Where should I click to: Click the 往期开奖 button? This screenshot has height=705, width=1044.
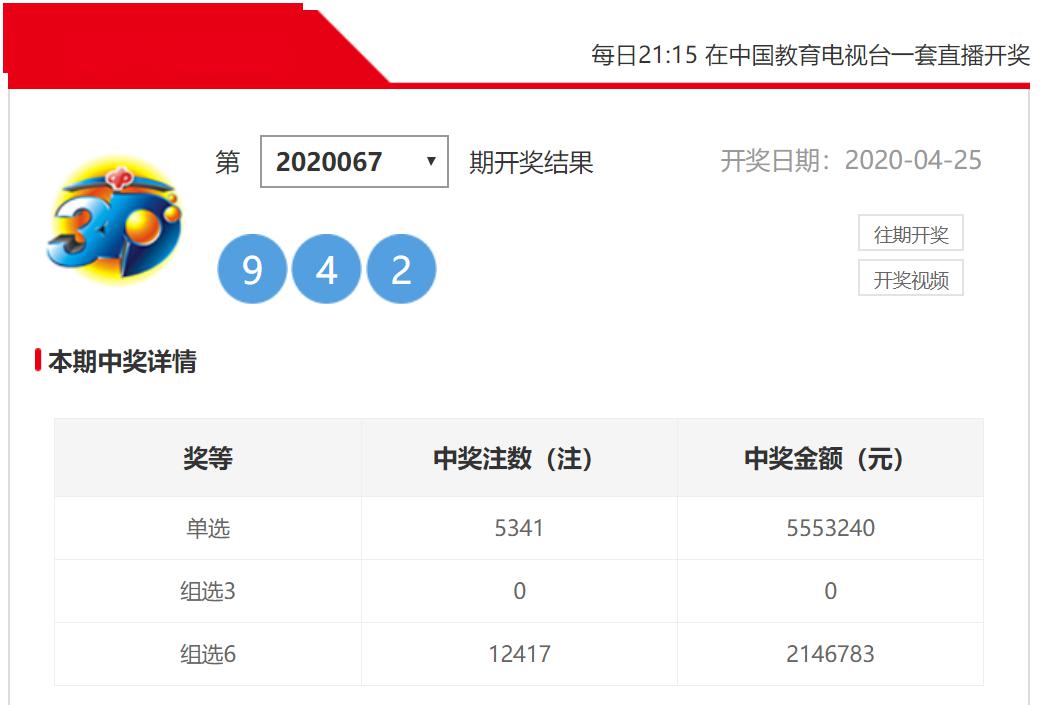pyautogui.click(x=911, y=233)
